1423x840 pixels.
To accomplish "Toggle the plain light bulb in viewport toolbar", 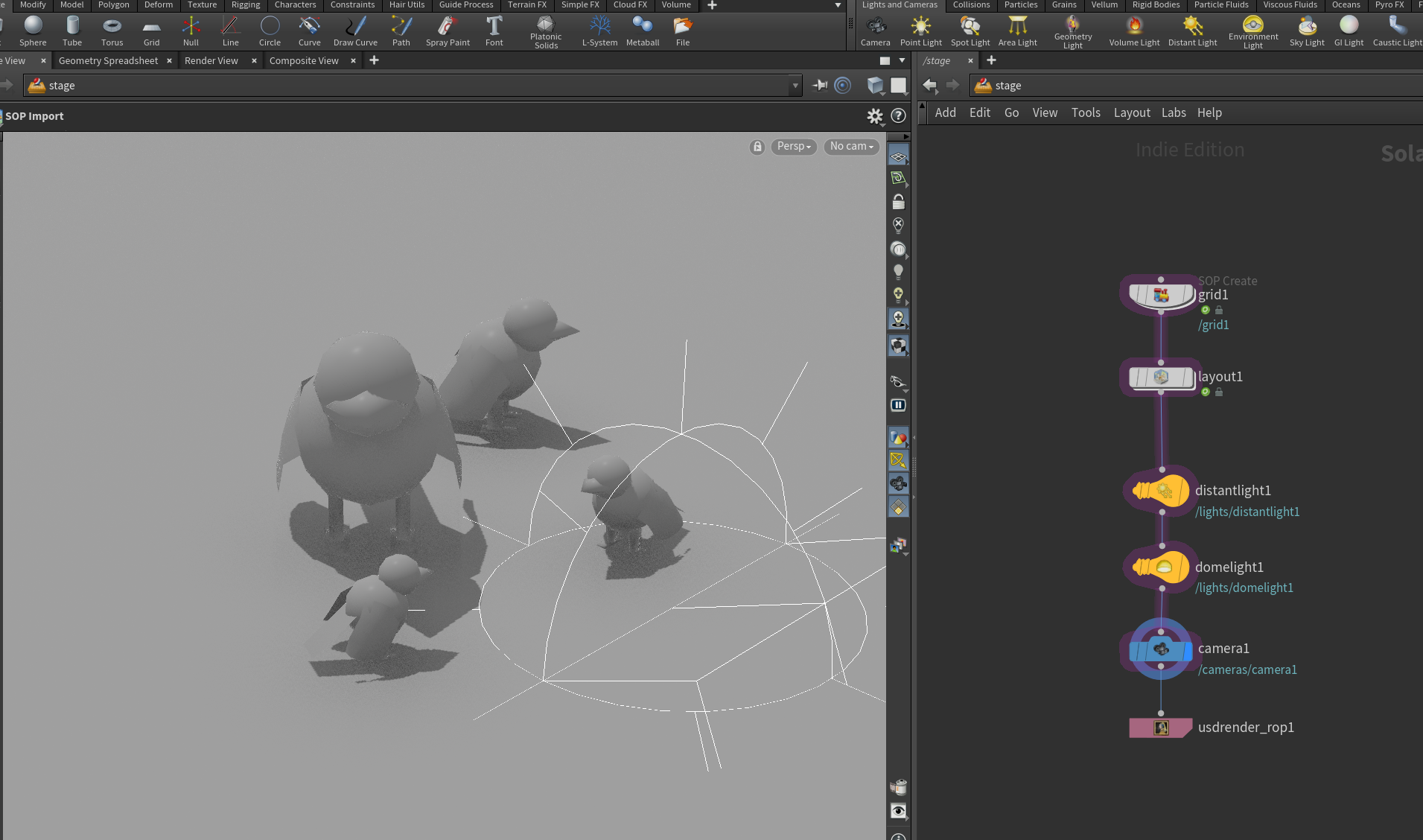I will tap(898, 272).
